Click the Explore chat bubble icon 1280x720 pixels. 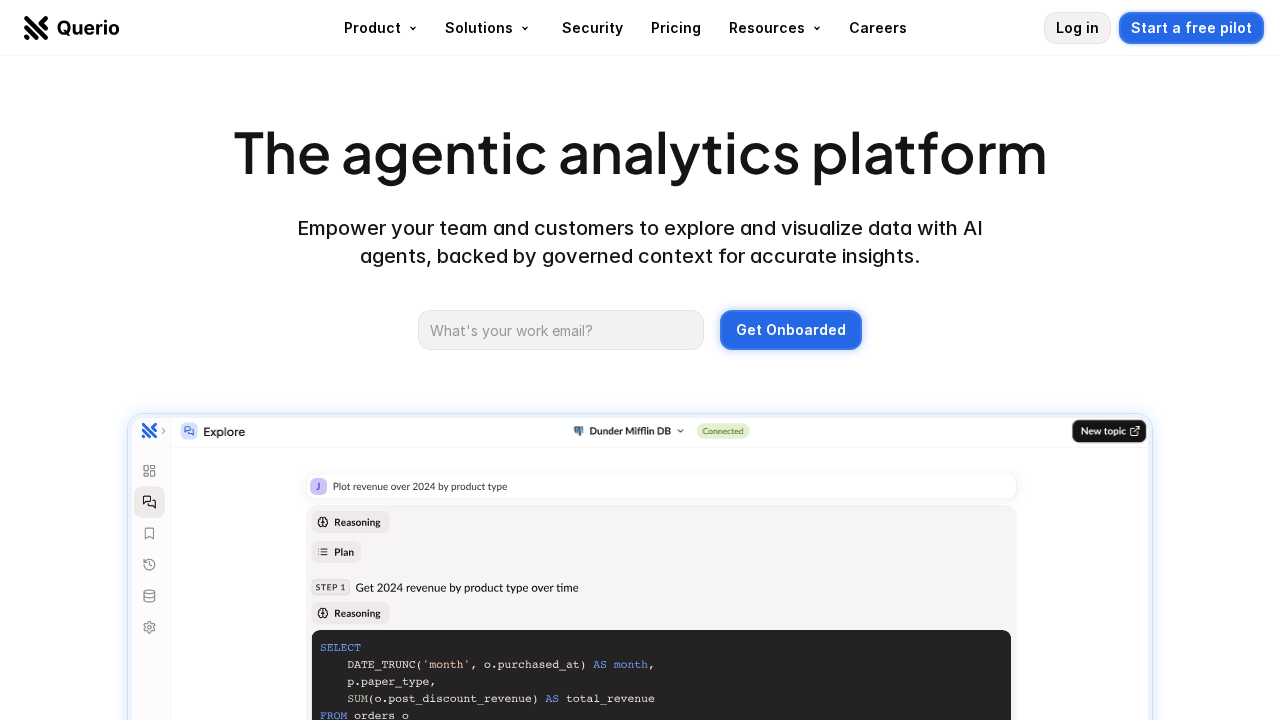pyautogui.click(x=187, y=431)
